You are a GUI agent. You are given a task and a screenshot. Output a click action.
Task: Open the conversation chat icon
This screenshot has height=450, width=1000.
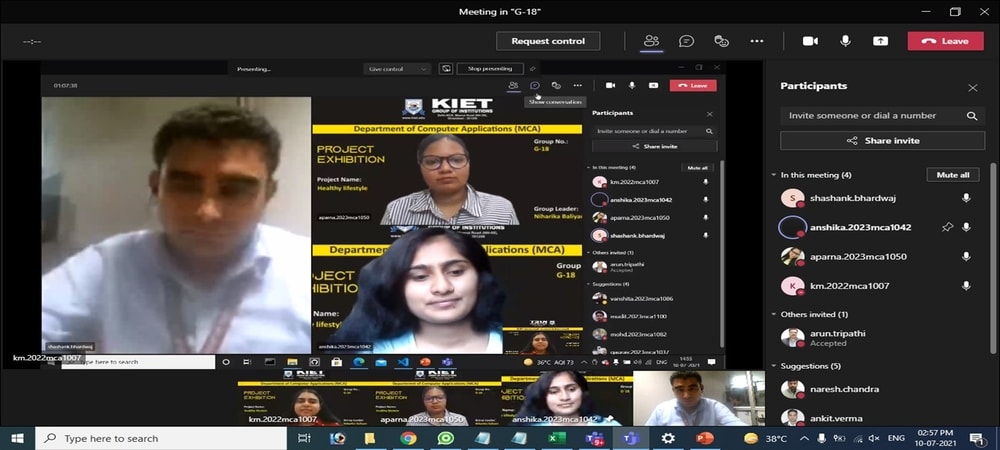click(x=686, y=41)
